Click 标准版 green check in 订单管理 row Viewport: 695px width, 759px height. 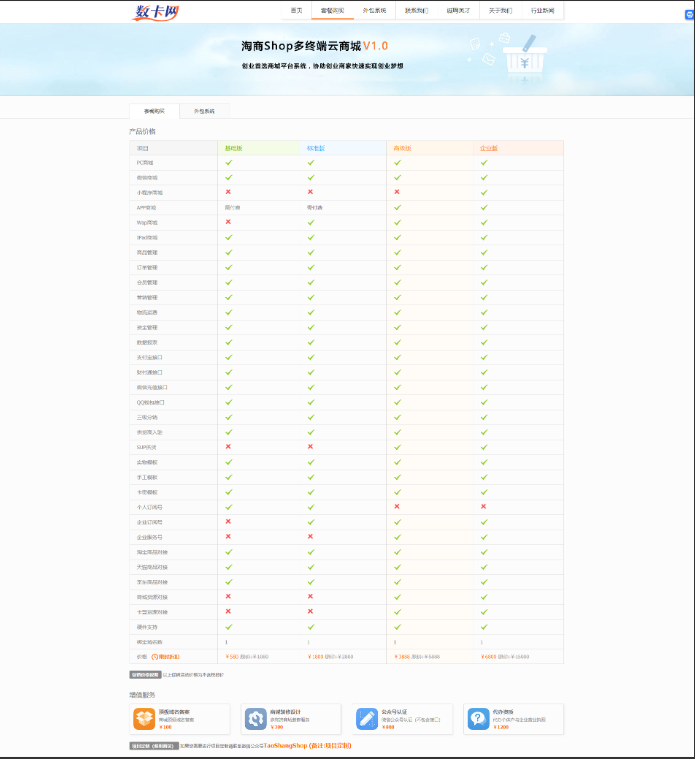[311, 267]
